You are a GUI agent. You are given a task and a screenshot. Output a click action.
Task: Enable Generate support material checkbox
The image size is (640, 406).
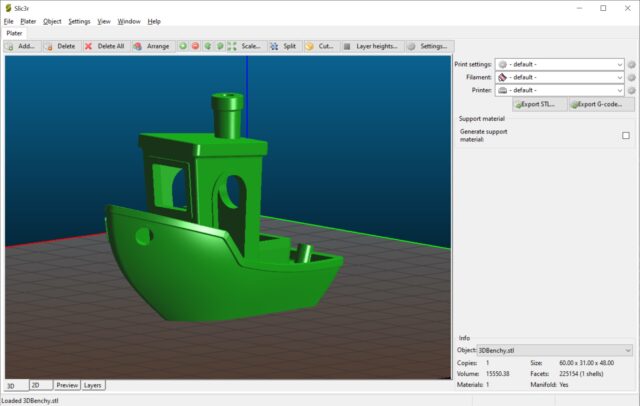pyautogui.click(x=626, y=135)
